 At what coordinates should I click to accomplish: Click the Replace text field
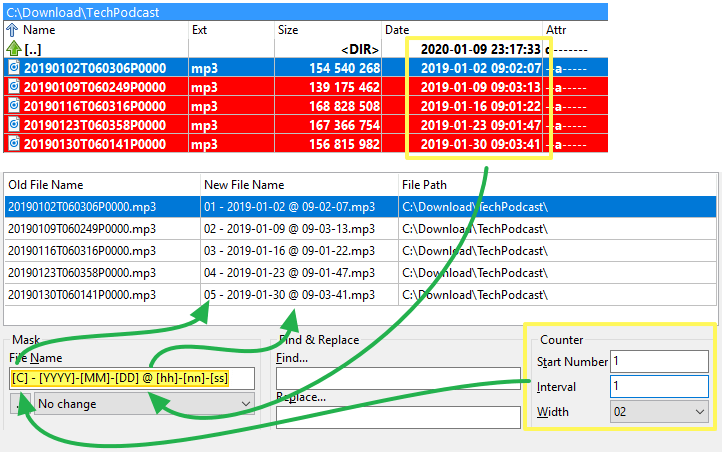pyautogui.click(x=398, y=416)
